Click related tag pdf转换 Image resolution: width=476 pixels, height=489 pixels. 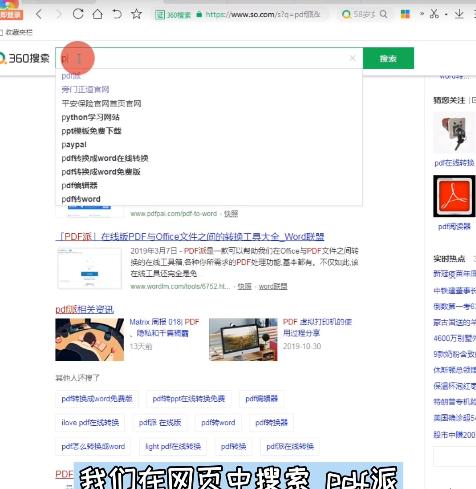[x=233, y=447]
